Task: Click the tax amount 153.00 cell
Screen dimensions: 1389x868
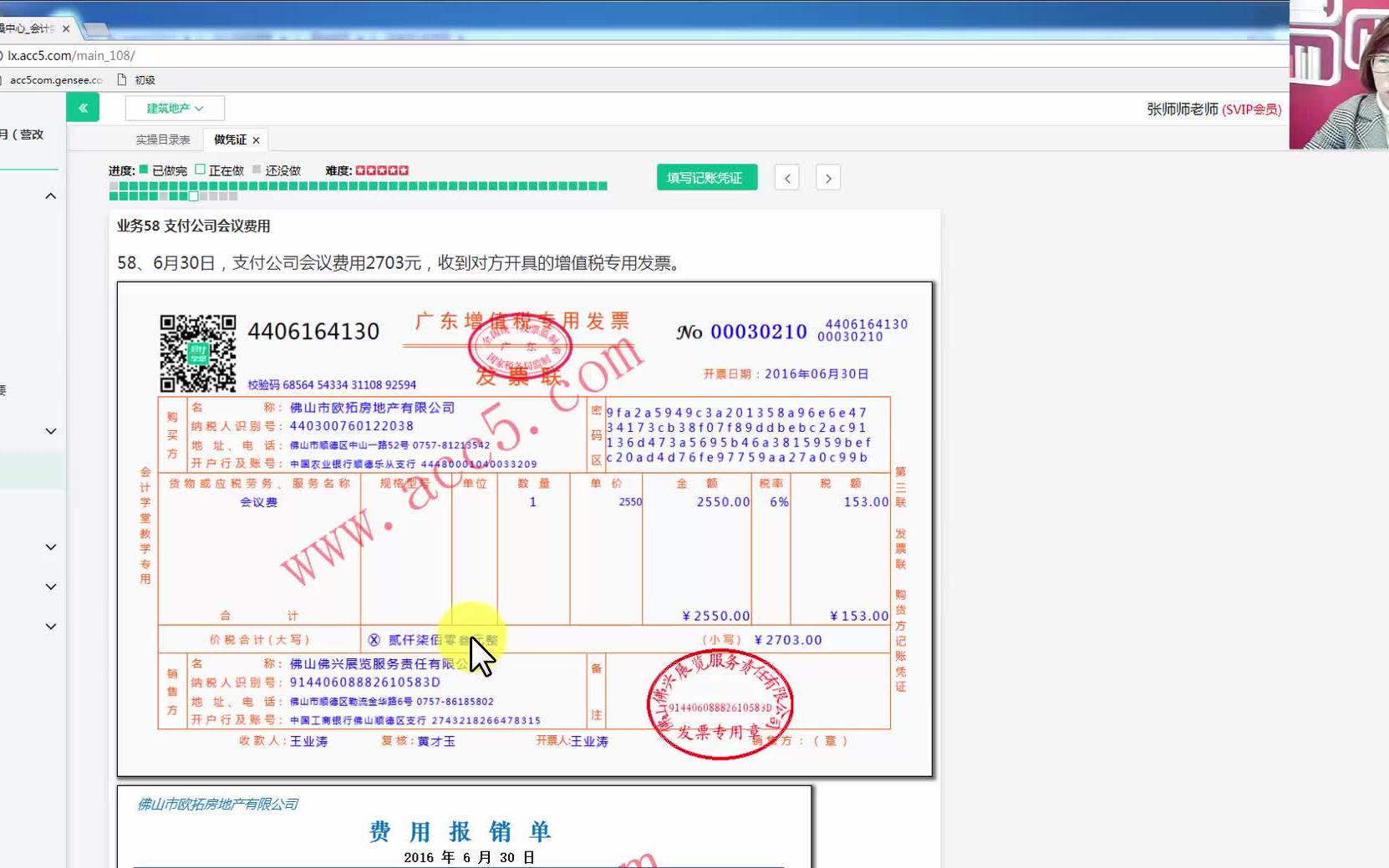Action: pos(866,502)
